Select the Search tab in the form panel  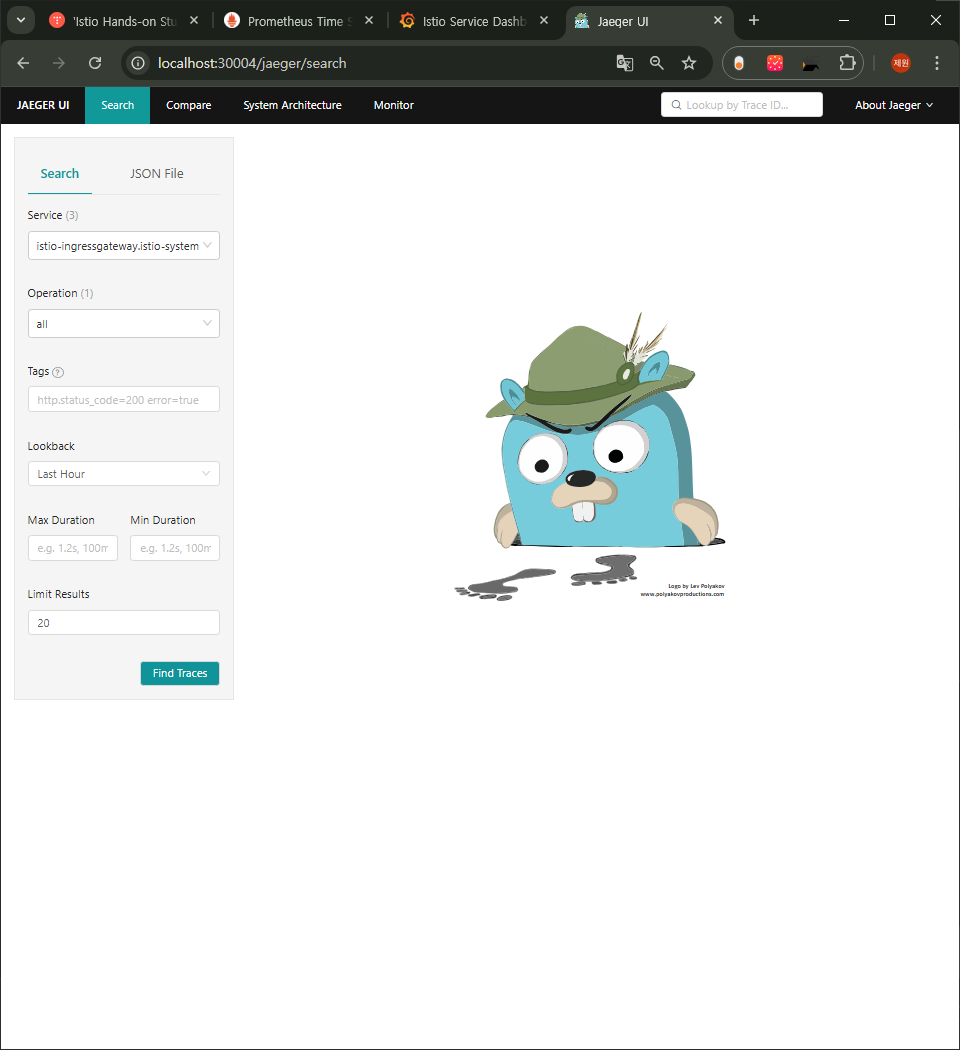tap(60, 173)
